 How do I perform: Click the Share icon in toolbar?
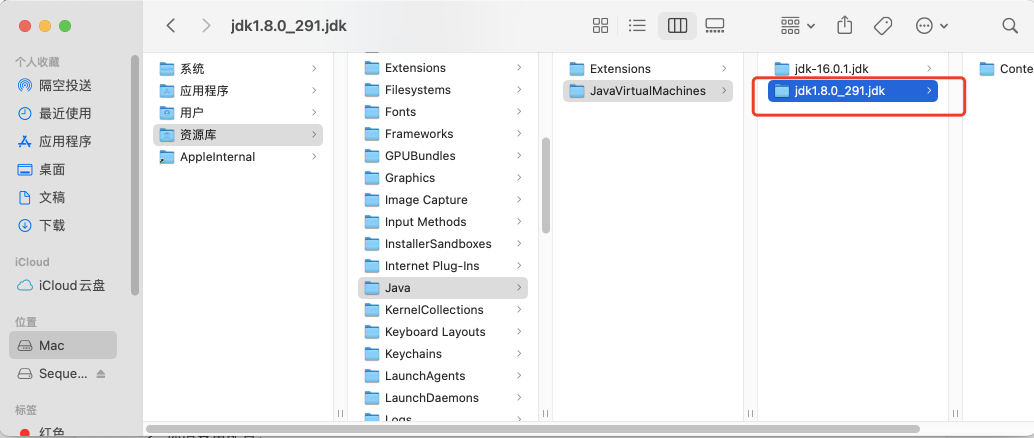point(844,25)
